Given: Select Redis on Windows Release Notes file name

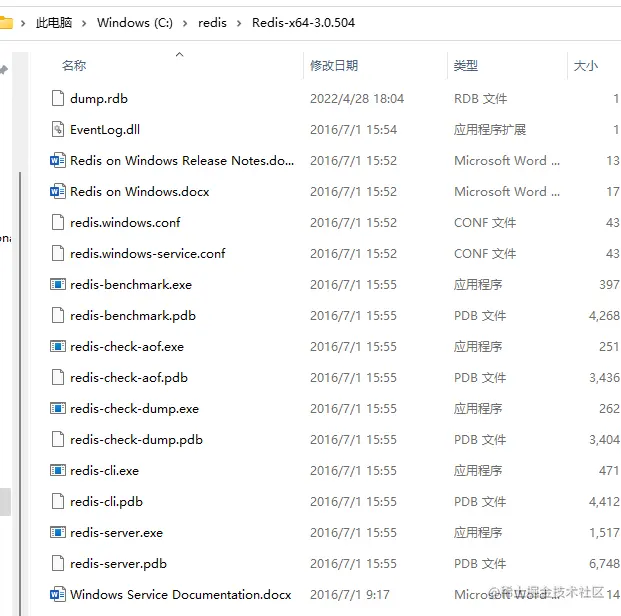Looking at the screenshot, I should tap(182, 160).
